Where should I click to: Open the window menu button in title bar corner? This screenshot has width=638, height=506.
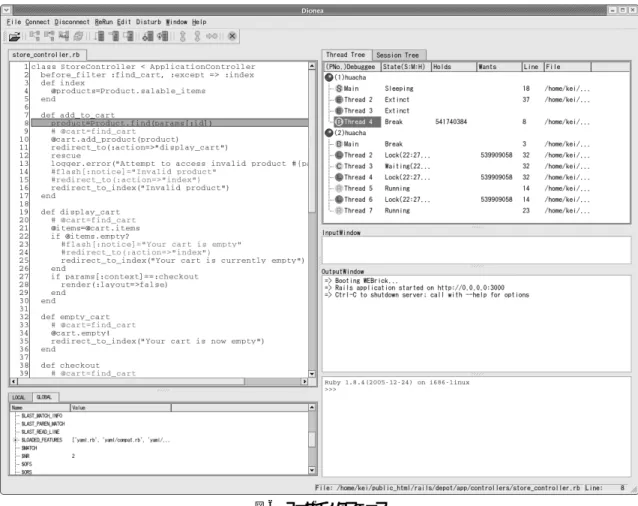pyautogui.click(x=7, y=10)
